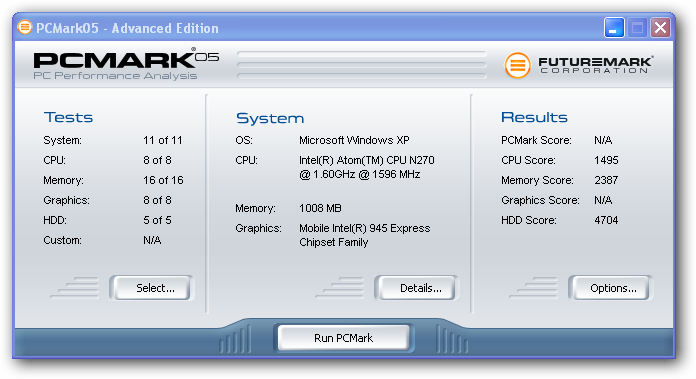The height and width of the screenshot is (379, 696).
Task: Click the 'Memory Score:' label
Action: pyautogui.click(x=537, y=180)
